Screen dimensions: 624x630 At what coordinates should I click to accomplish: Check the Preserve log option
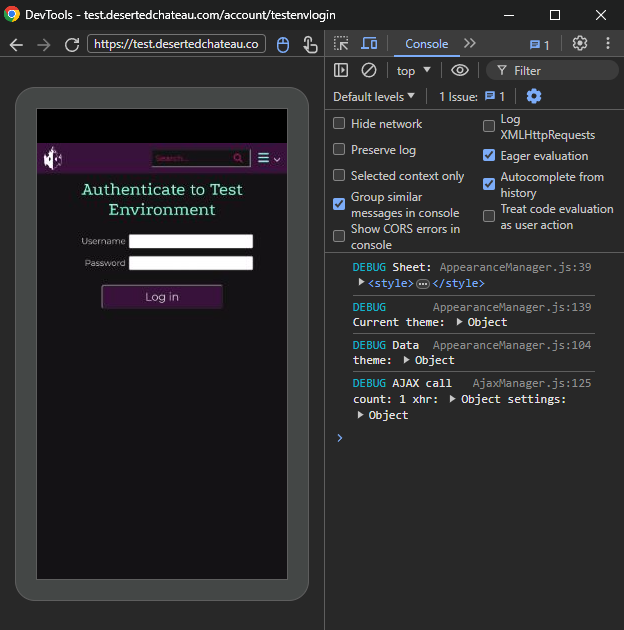coord(339,150)
